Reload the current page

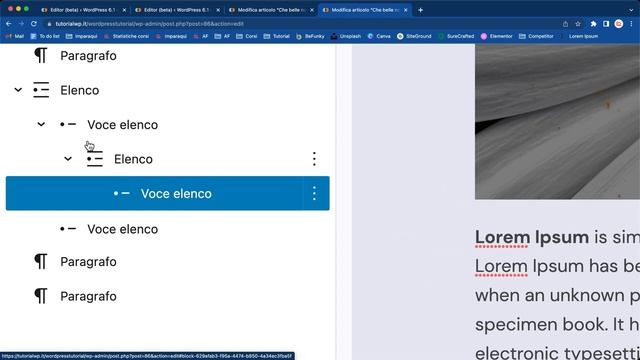click(34, 24)
